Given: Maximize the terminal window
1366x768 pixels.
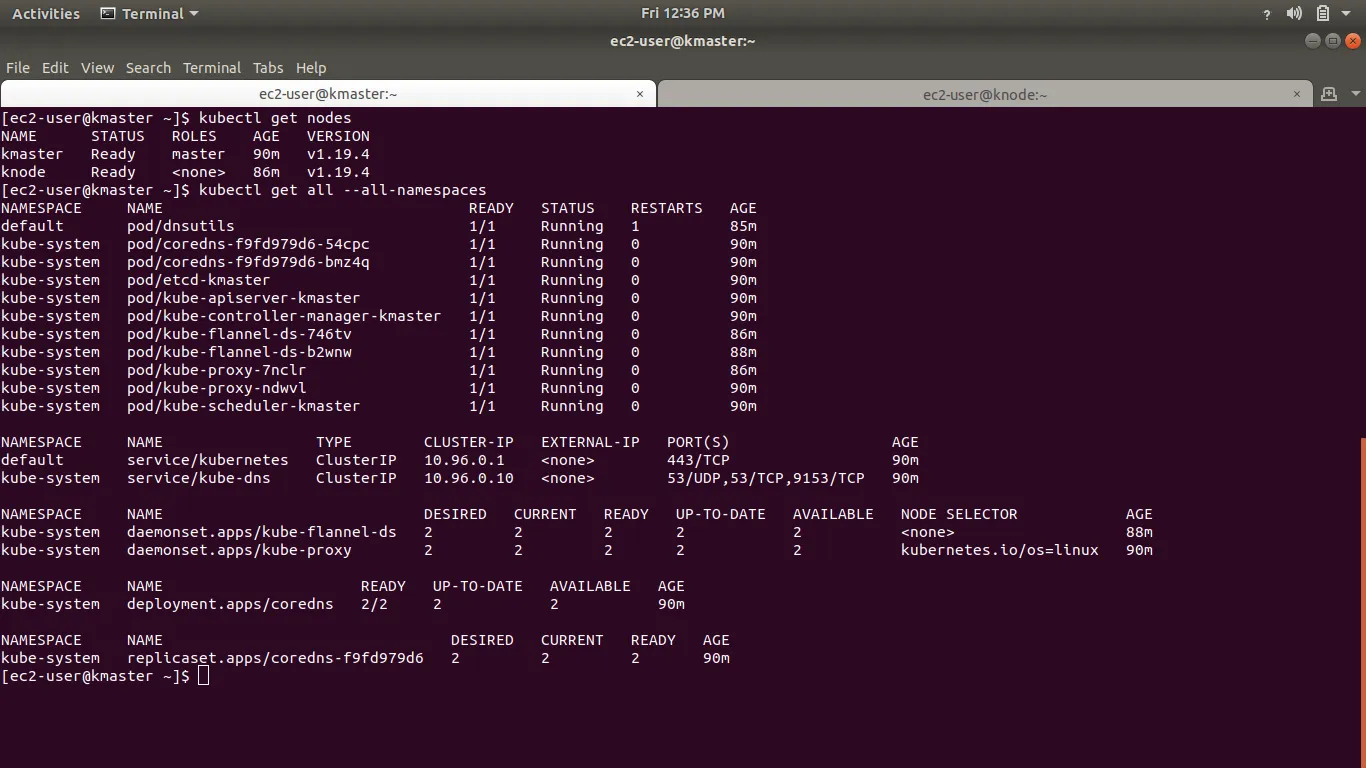Looking at the screenshot, I should click(x=1333, y=41).
